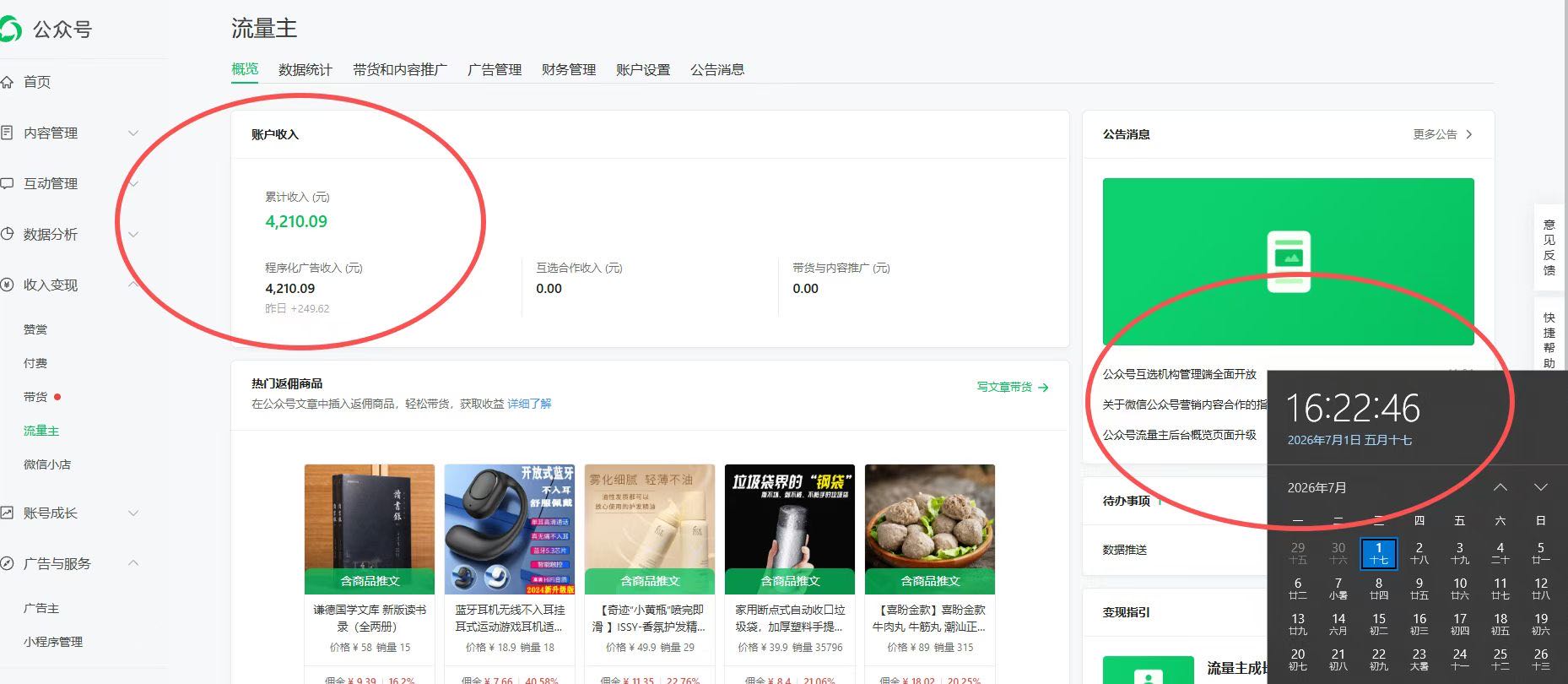The image size is (1568, 684).
Task: Collapse the 收入变现 sidebar section
Action: point(133,285)
